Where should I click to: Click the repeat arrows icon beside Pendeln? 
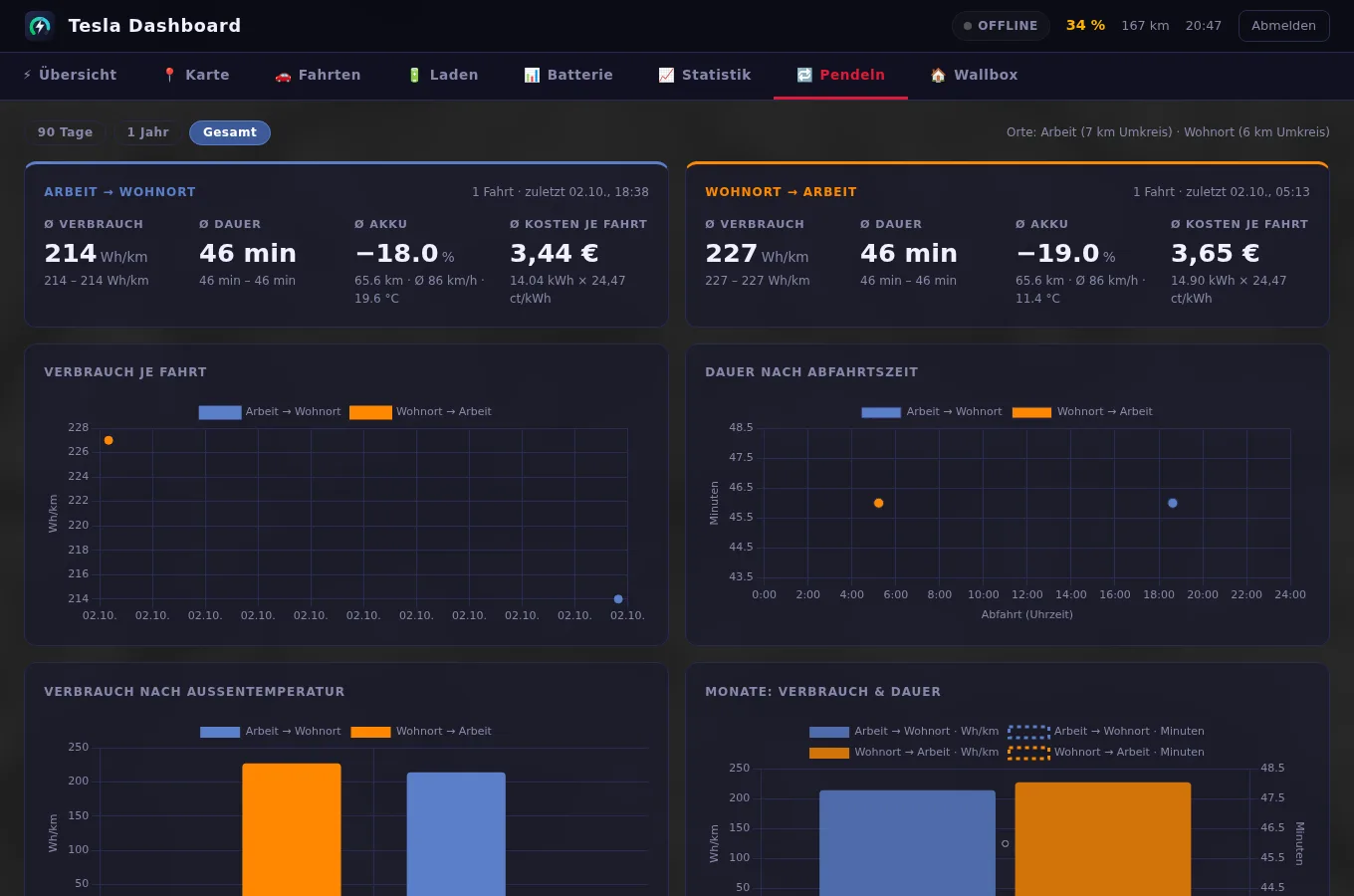tap(804, 75)
